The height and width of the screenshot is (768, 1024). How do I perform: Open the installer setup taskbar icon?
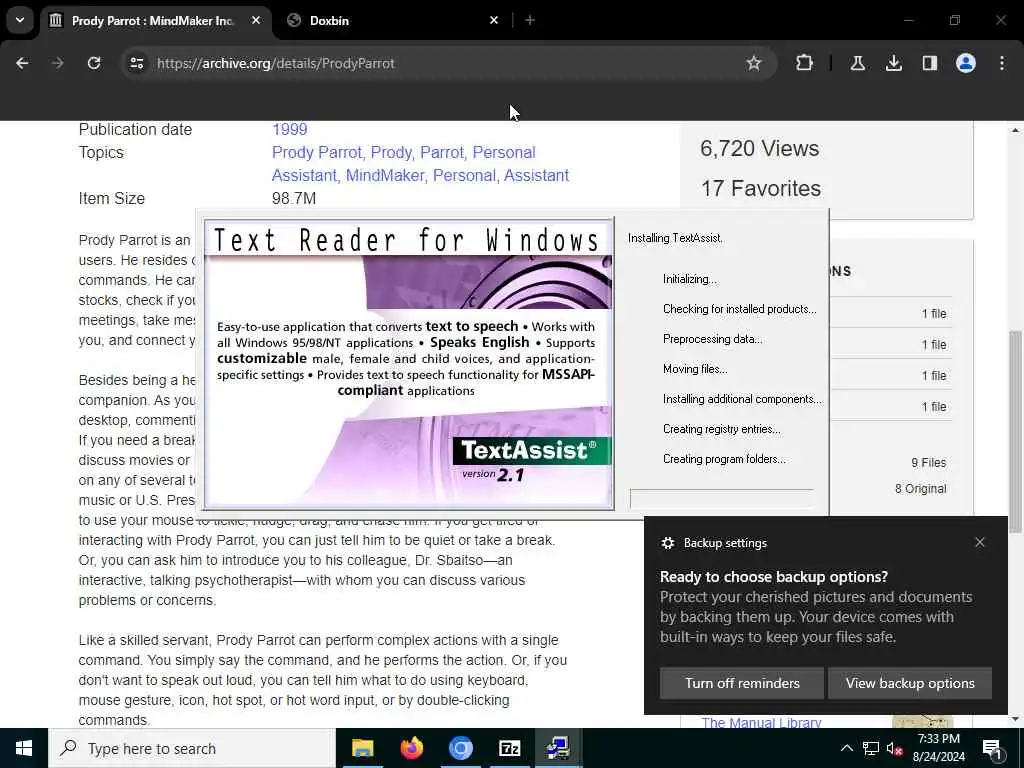(x=558, y=748)
